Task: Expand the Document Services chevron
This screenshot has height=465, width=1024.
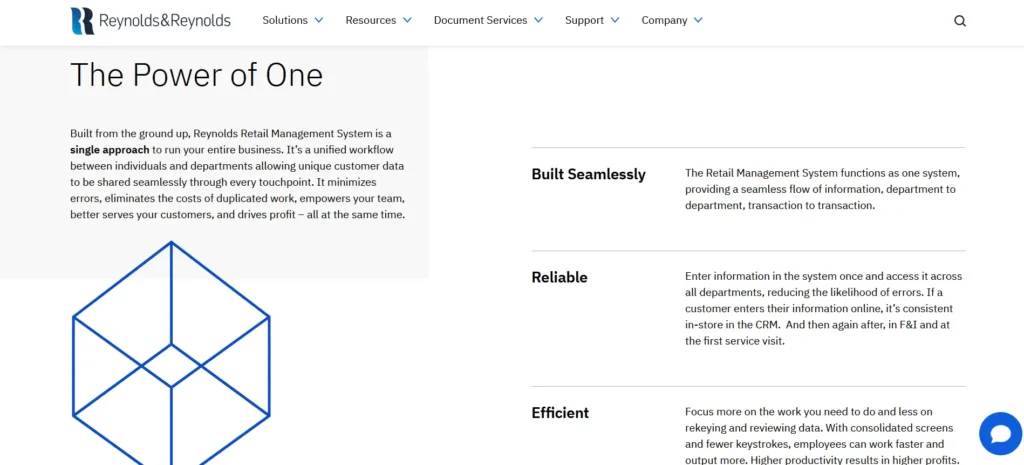Action: point(538,20)
